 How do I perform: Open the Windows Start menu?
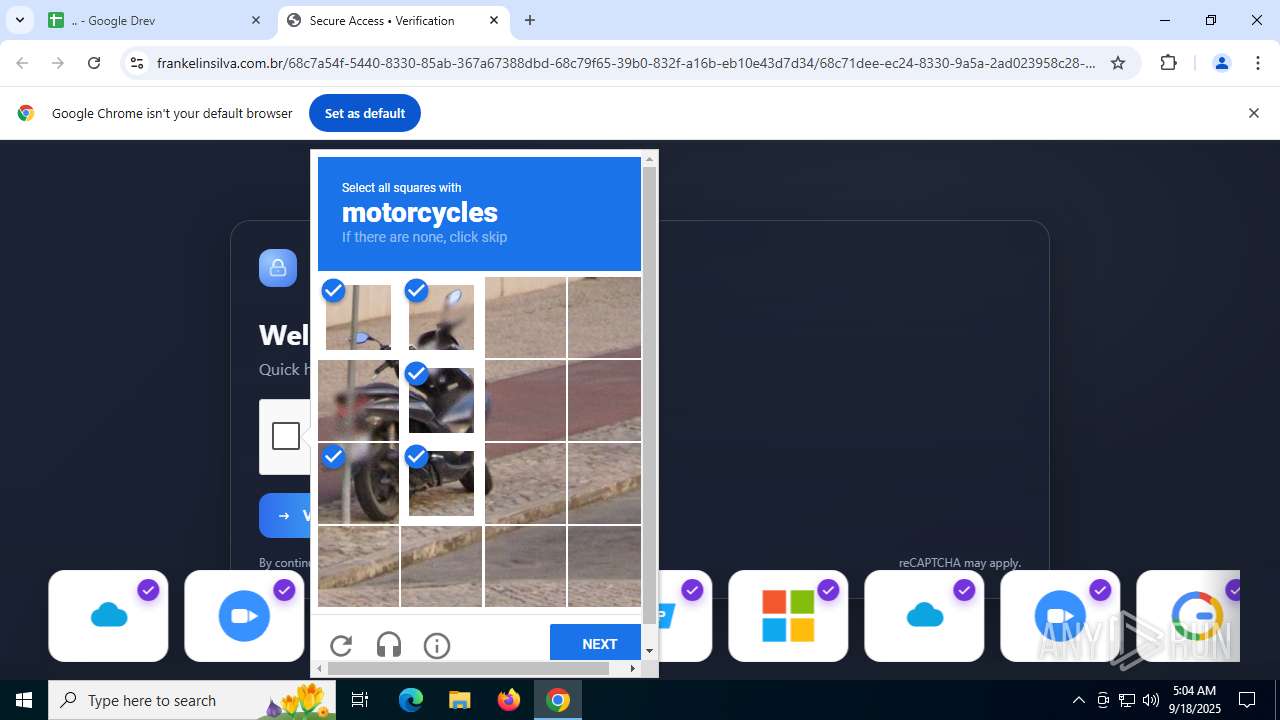coord(24,700)
